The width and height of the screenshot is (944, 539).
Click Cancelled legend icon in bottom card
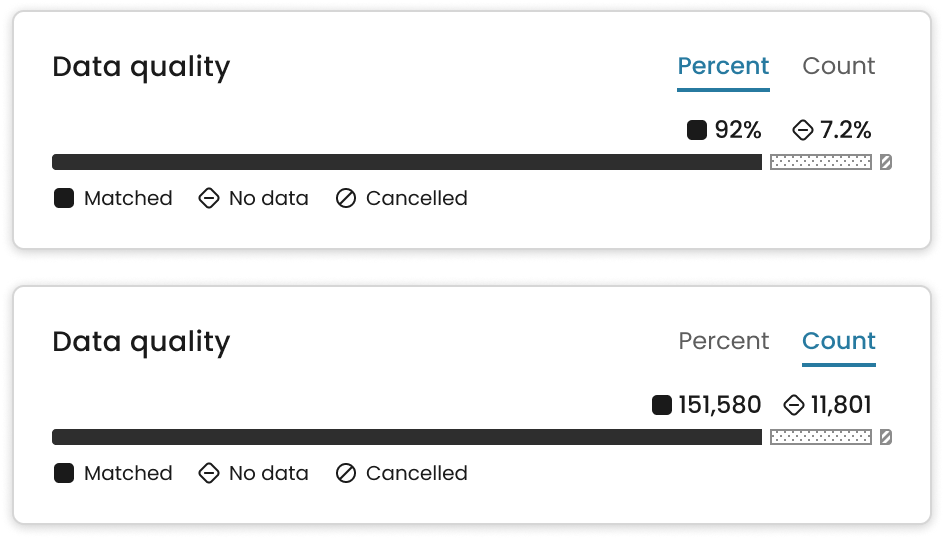pyautogui.click(x=346, y=473)
